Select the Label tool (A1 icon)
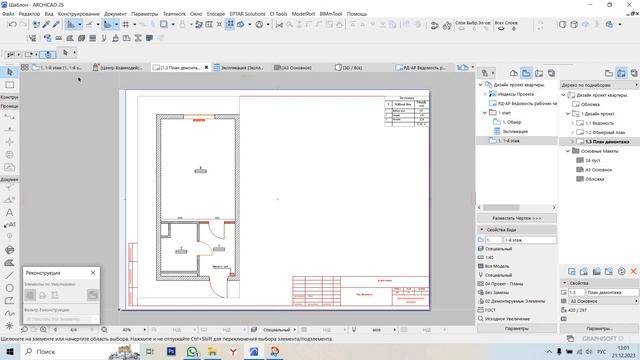This screenshot has width=640, height=360. point(9,225)
